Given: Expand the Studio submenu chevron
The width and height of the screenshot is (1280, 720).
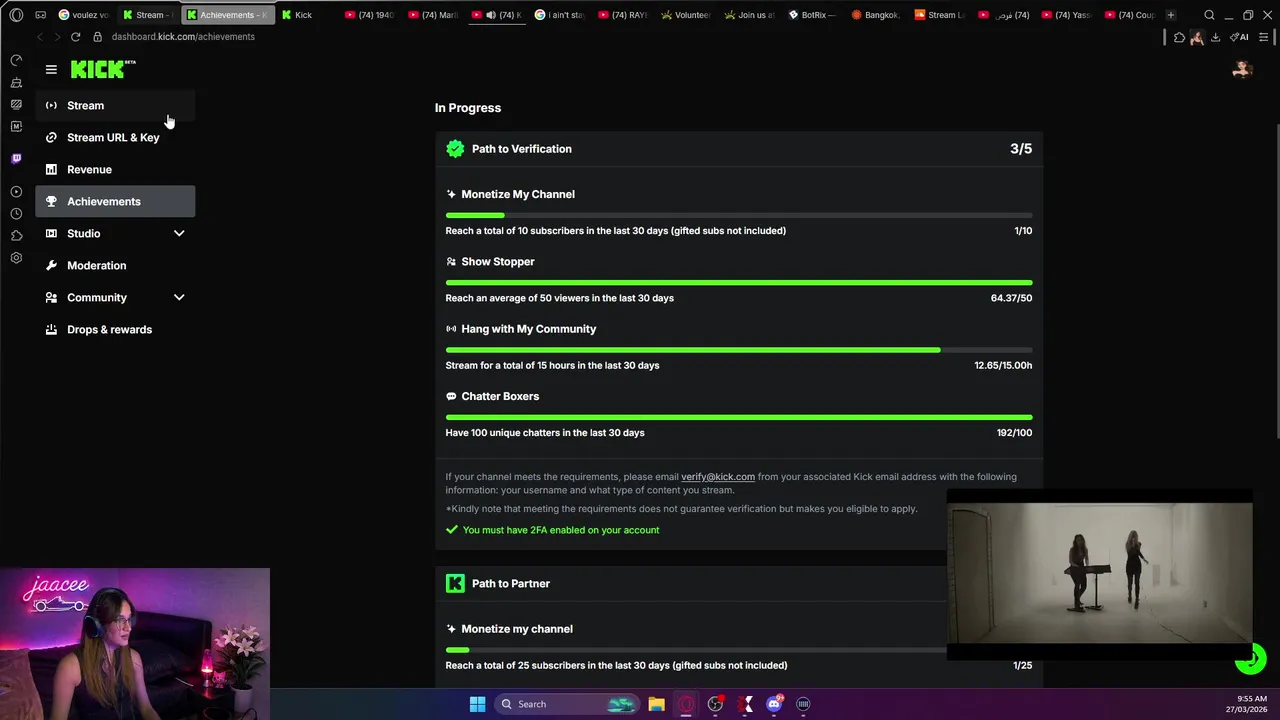Looking at the screenshot, I should [x=179, y=233].
